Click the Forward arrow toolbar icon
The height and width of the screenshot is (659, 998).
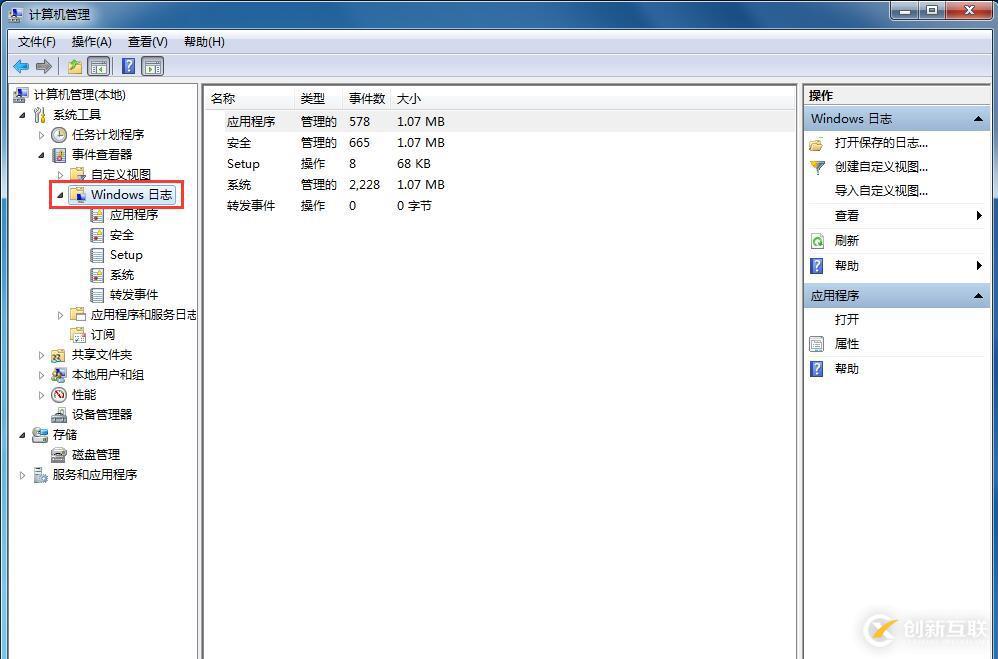44,66
